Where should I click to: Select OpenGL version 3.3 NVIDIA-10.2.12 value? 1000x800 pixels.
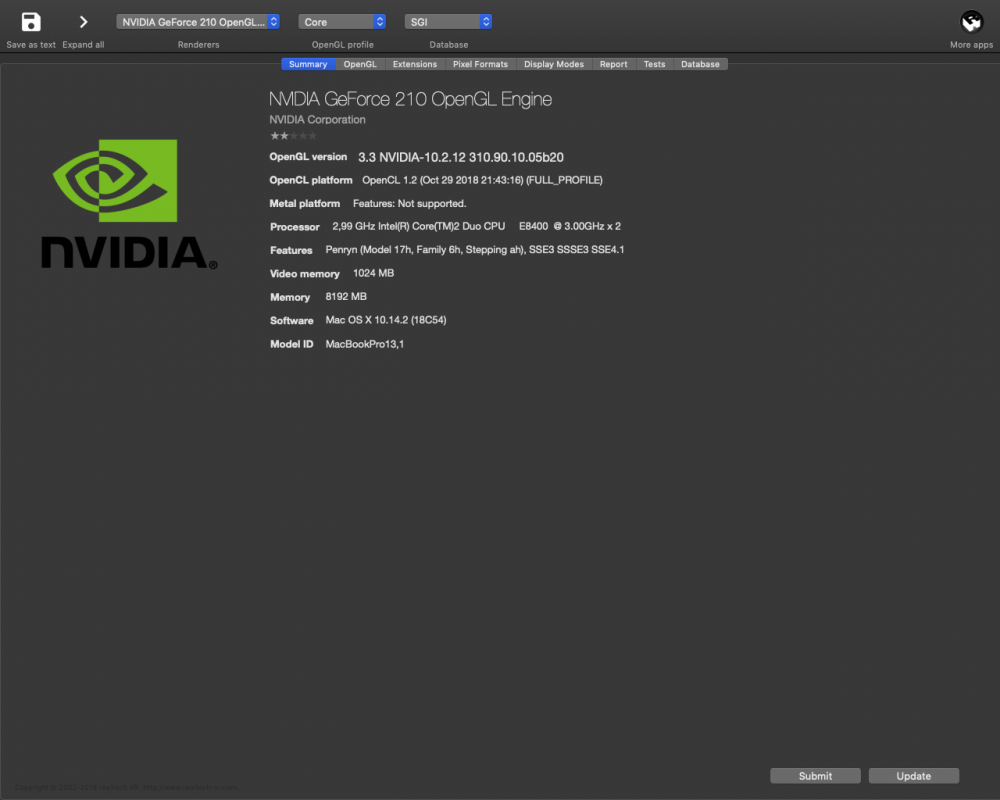click(x=460, y=157)
